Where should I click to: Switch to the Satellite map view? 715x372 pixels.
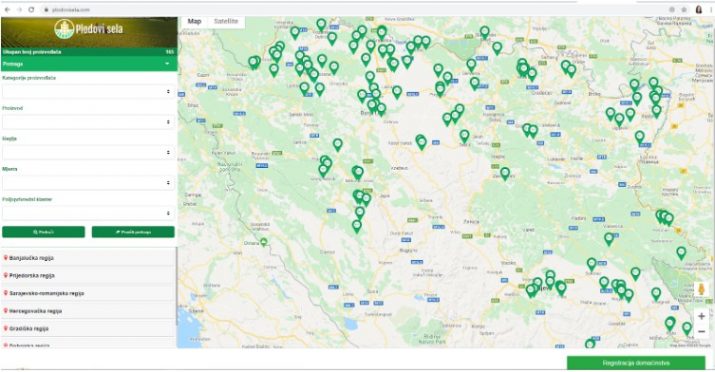click(x=226, y=21)
